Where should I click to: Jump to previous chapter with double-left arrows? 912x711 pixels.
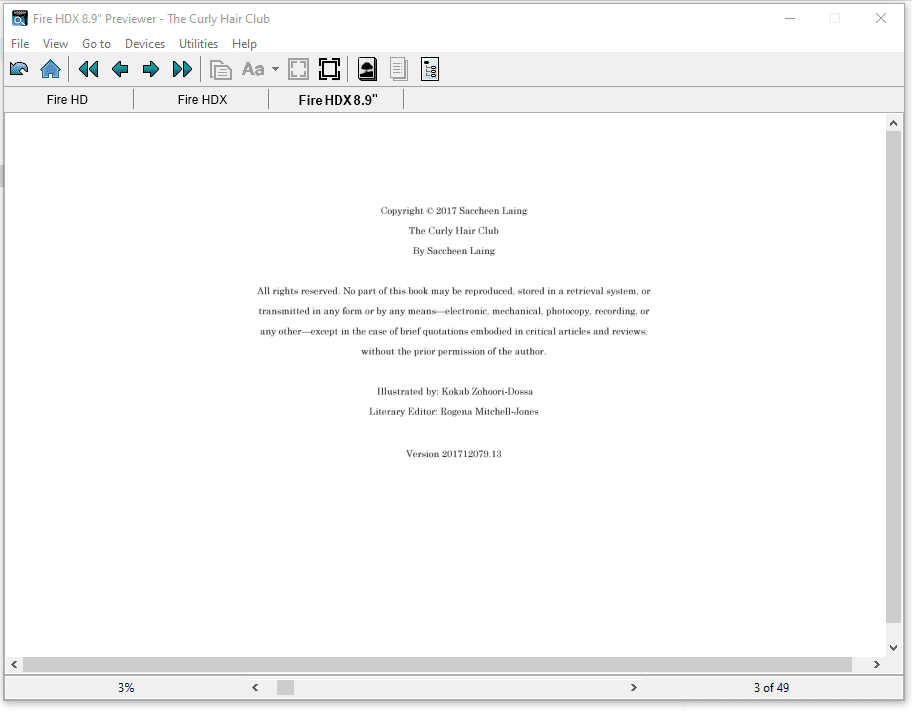88,69
